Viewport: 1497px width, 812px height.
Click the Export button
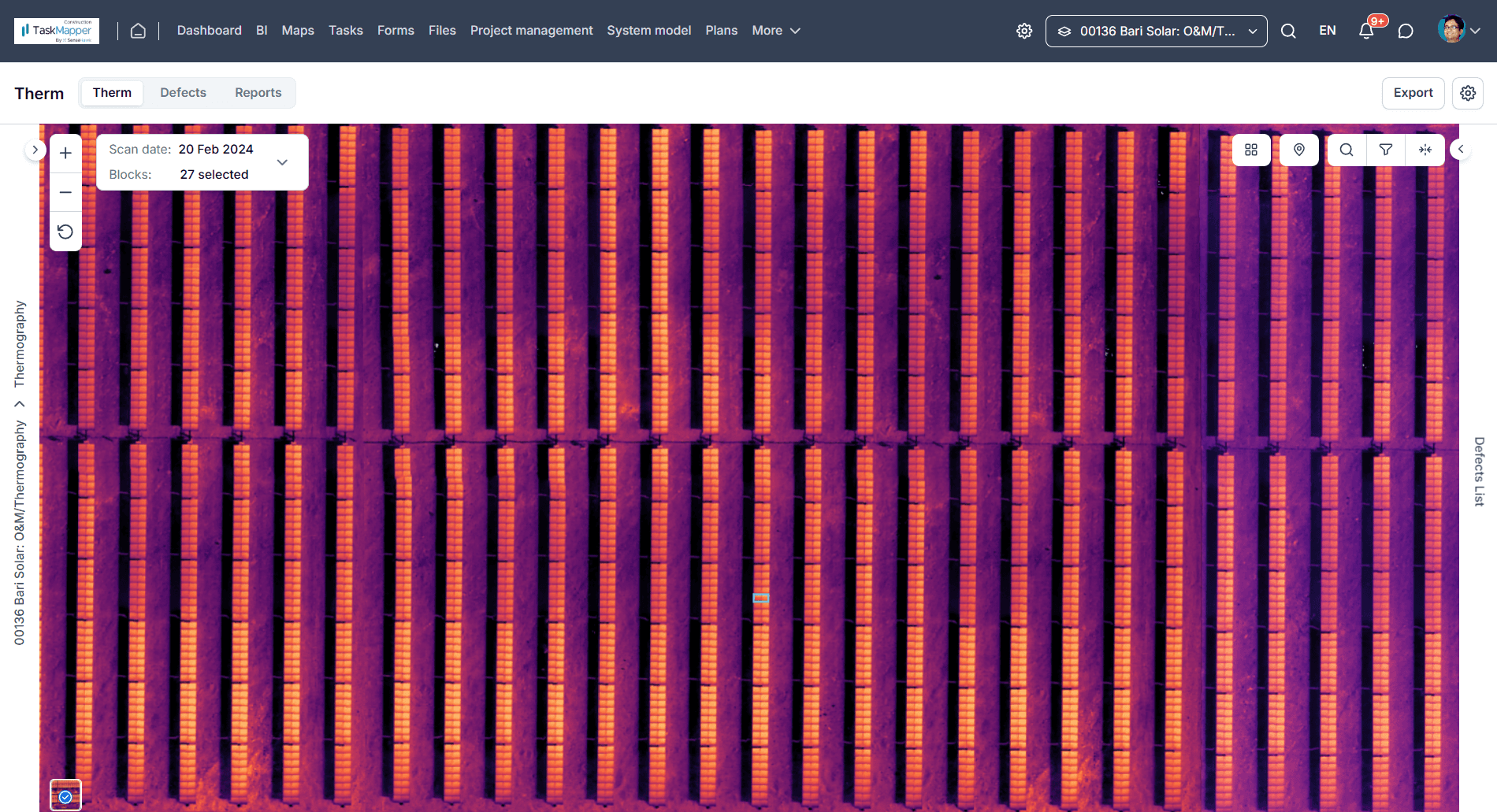click(1413, 93)
